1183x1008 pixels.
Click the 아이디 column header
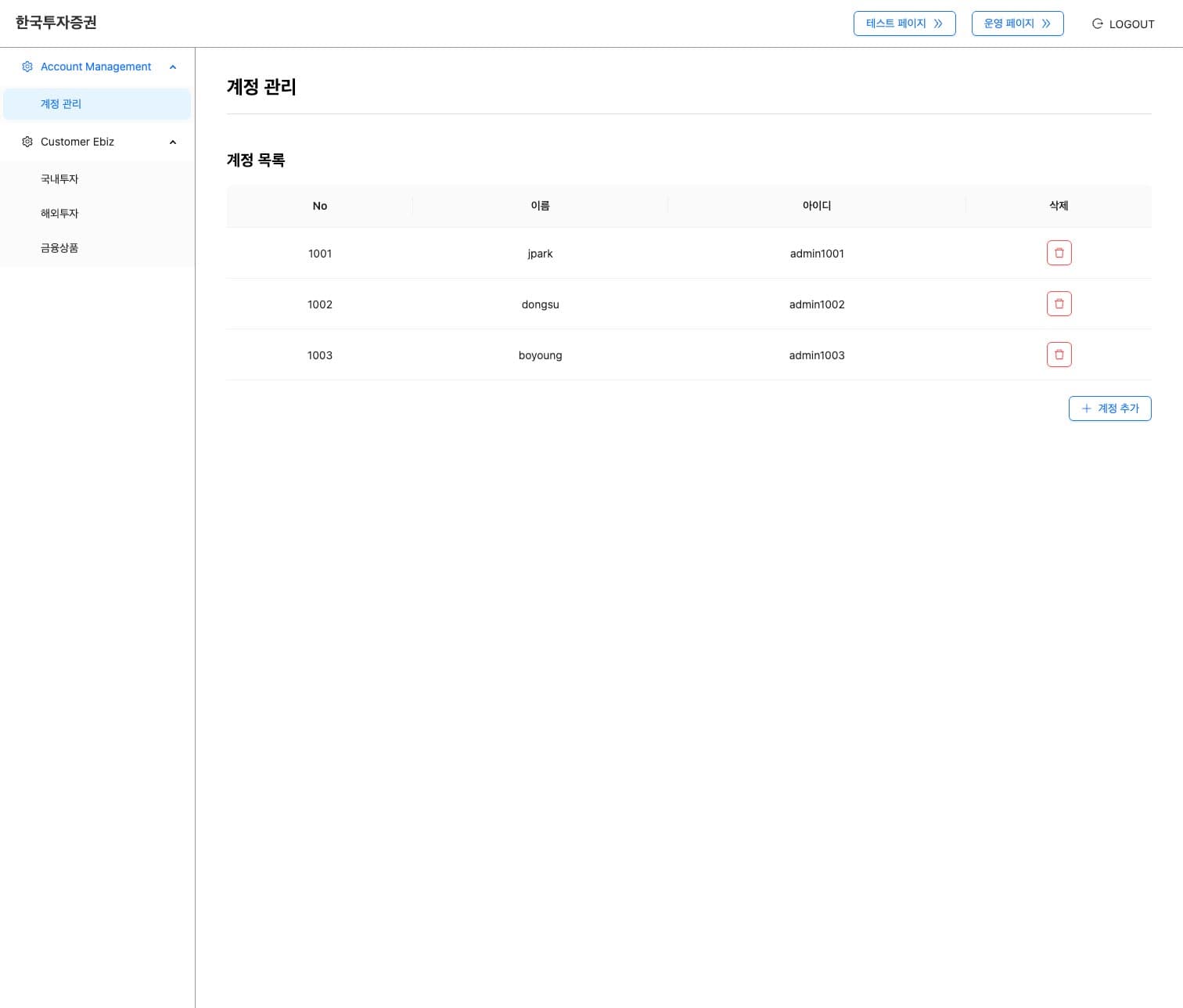816,206
